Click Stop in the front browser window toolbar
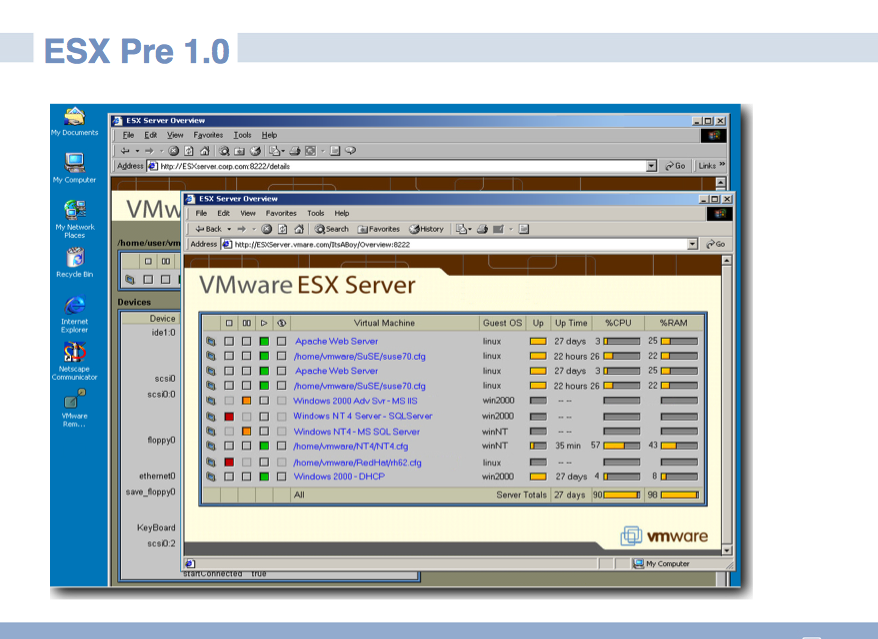This screenshot has height=639, width=878. [267, 229]
